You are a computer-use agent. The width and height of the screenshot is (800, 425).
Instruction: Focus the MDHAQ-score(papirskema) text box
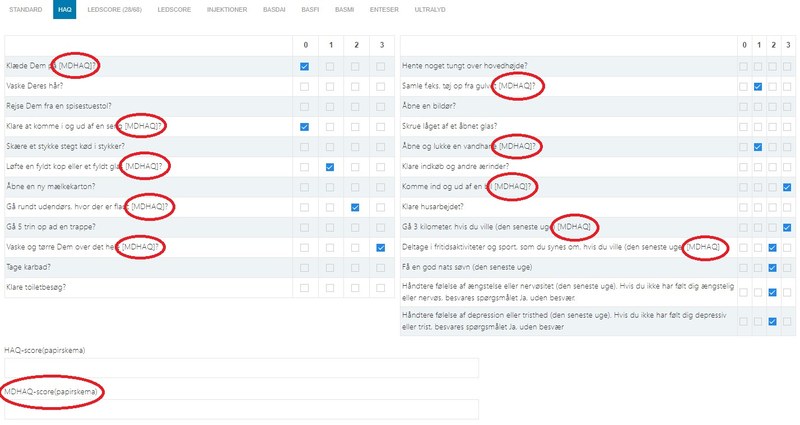point(241,409)
